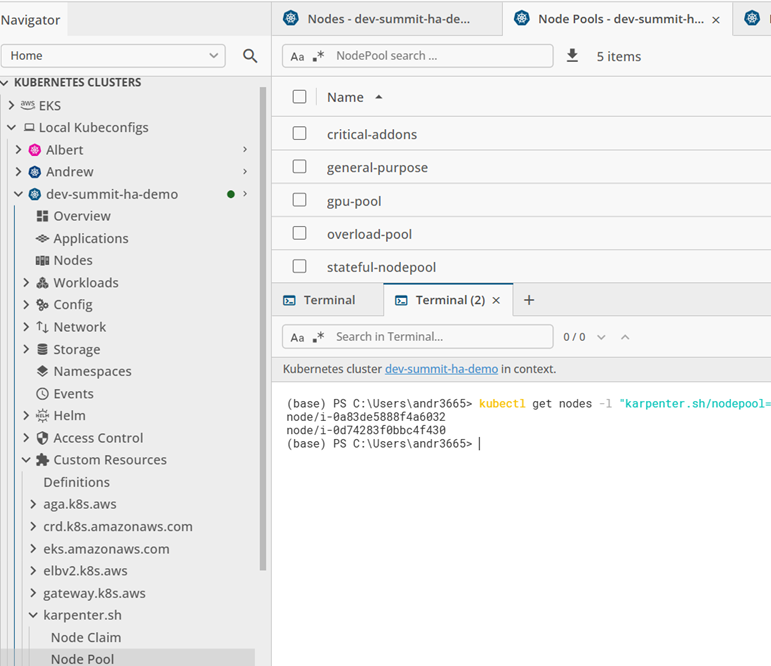Viewport: 771px width, 666px height.
Task: Toggle regex option in NodePool search
Action: 319,57
